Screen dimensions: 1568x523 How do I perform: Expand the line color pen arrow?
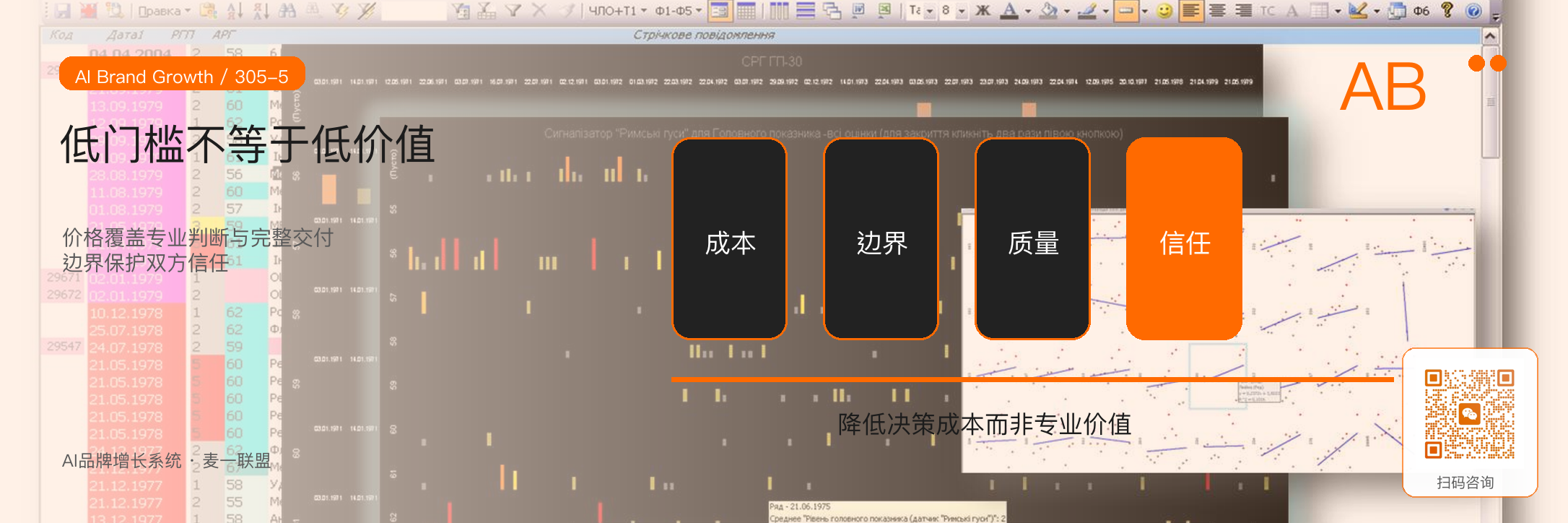coord(1106,11)
